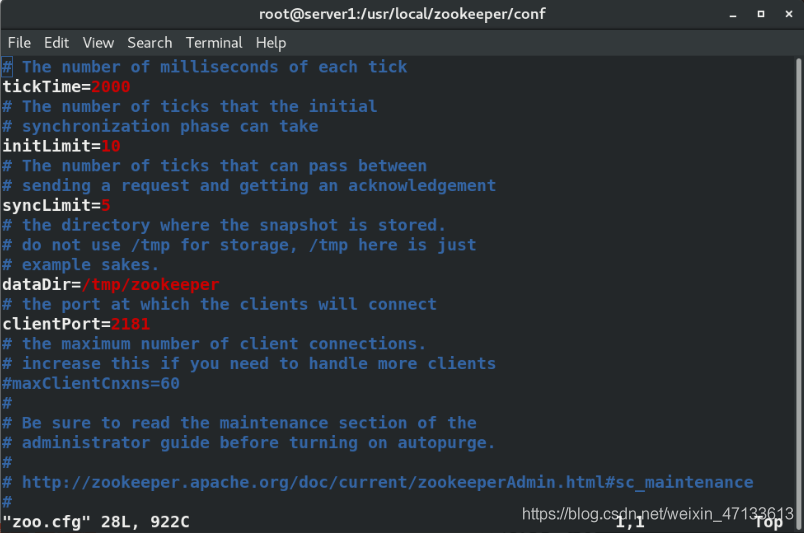Open the Terminal menu

pyautogui.click(x=214, y=43)
